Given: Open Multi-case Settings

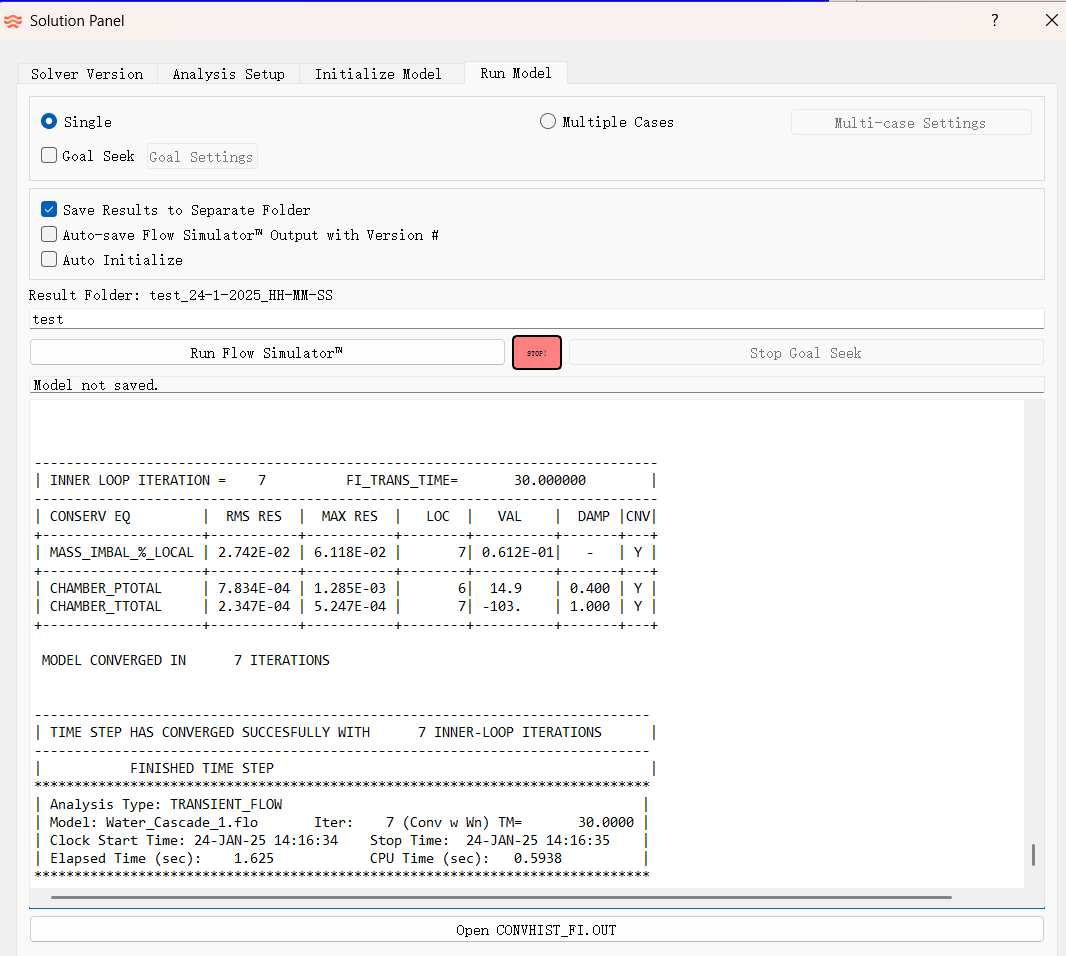Looking at the screenshot, I should [x=910, y=121].
